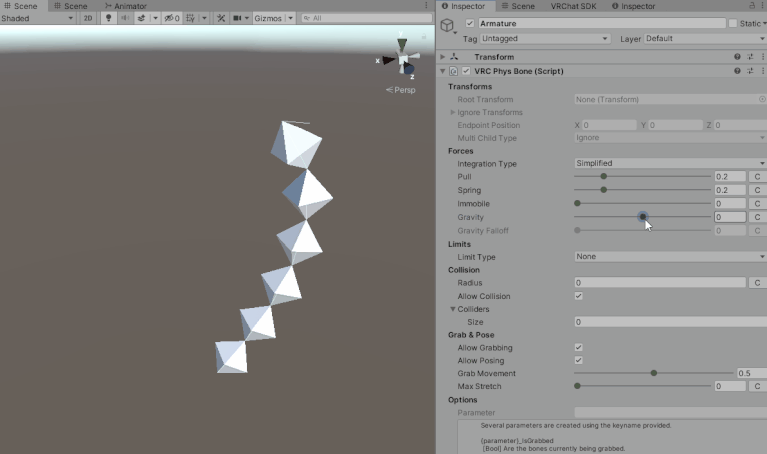This screenshot has width=767, height=454.
Task: Disable the Allow Grabbing checkbox
Action: pos(578,347)
